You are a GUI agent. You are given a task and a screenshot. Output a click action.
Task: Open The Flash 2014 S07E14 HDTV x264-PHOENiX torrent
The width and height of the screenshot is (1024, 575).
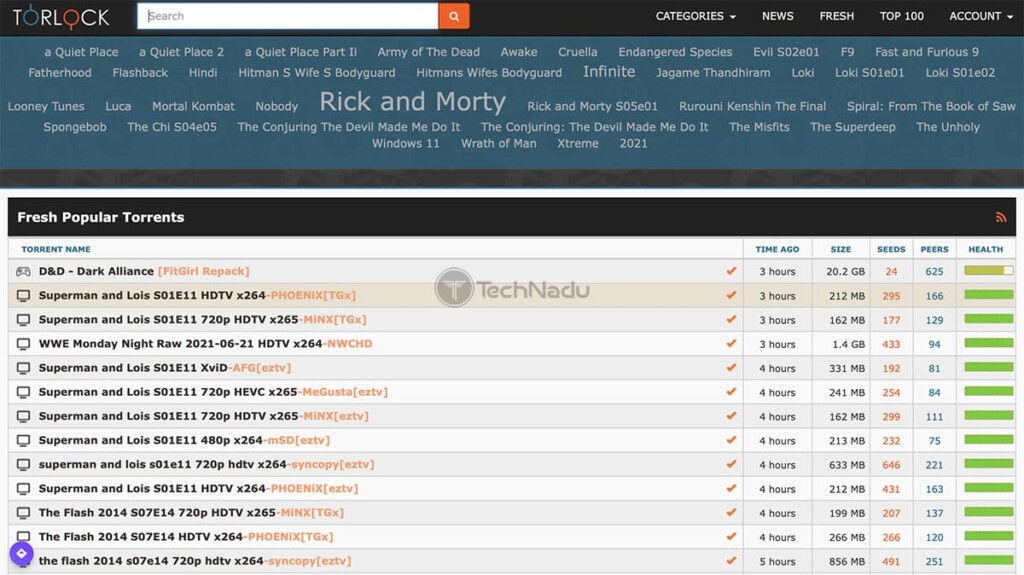tap(185, 537)
